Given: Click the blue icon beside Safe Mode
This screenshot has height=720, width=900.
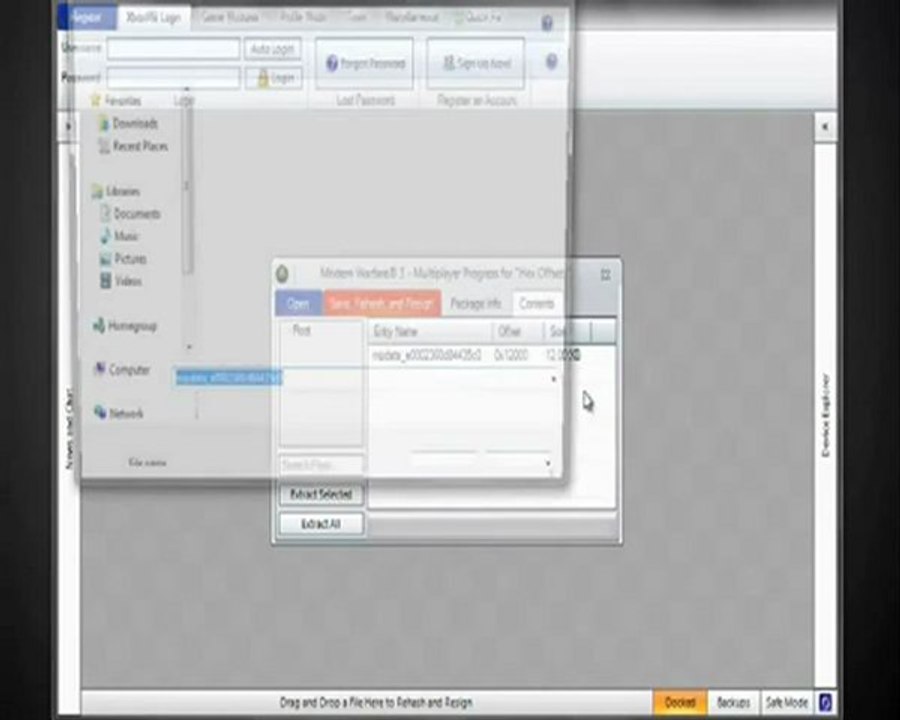Looking at the screenshot, I should click(825, 702).
